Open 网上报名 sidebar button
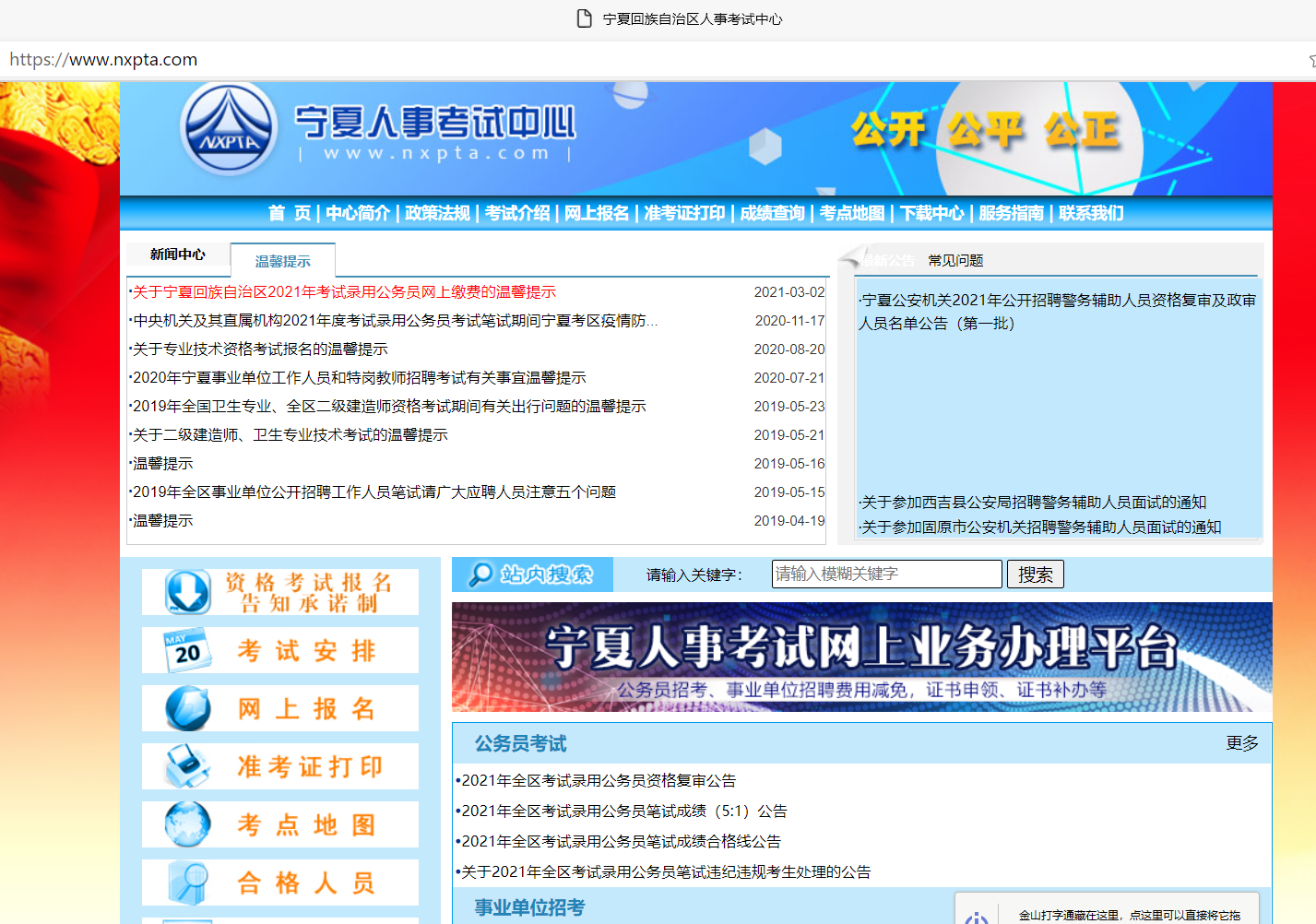Image resolution: width=1316 pixels, height=924 pixels. (x=280, y=708)
